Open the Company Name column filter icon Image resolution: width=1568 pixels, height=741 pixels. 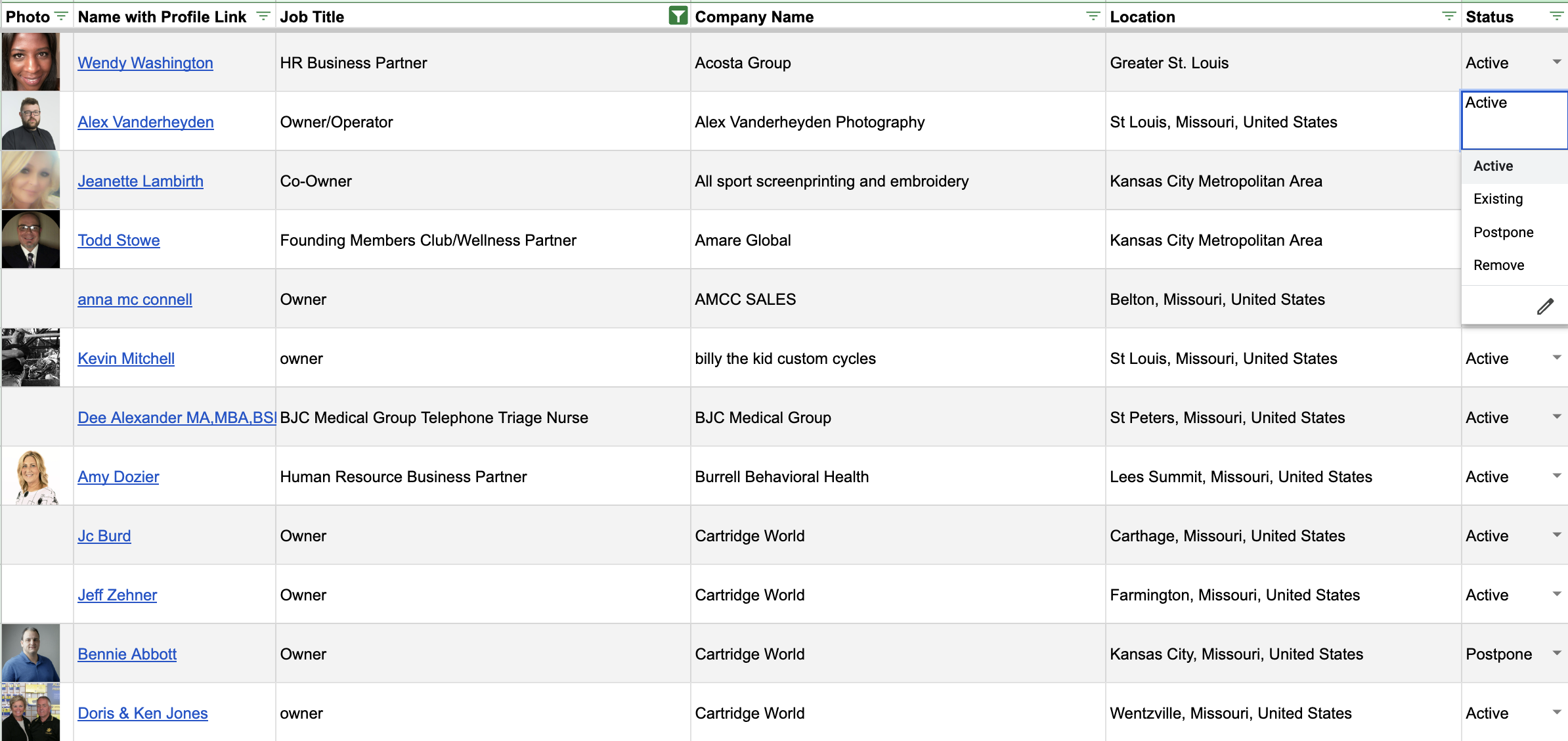click(x=1093, y=16)
